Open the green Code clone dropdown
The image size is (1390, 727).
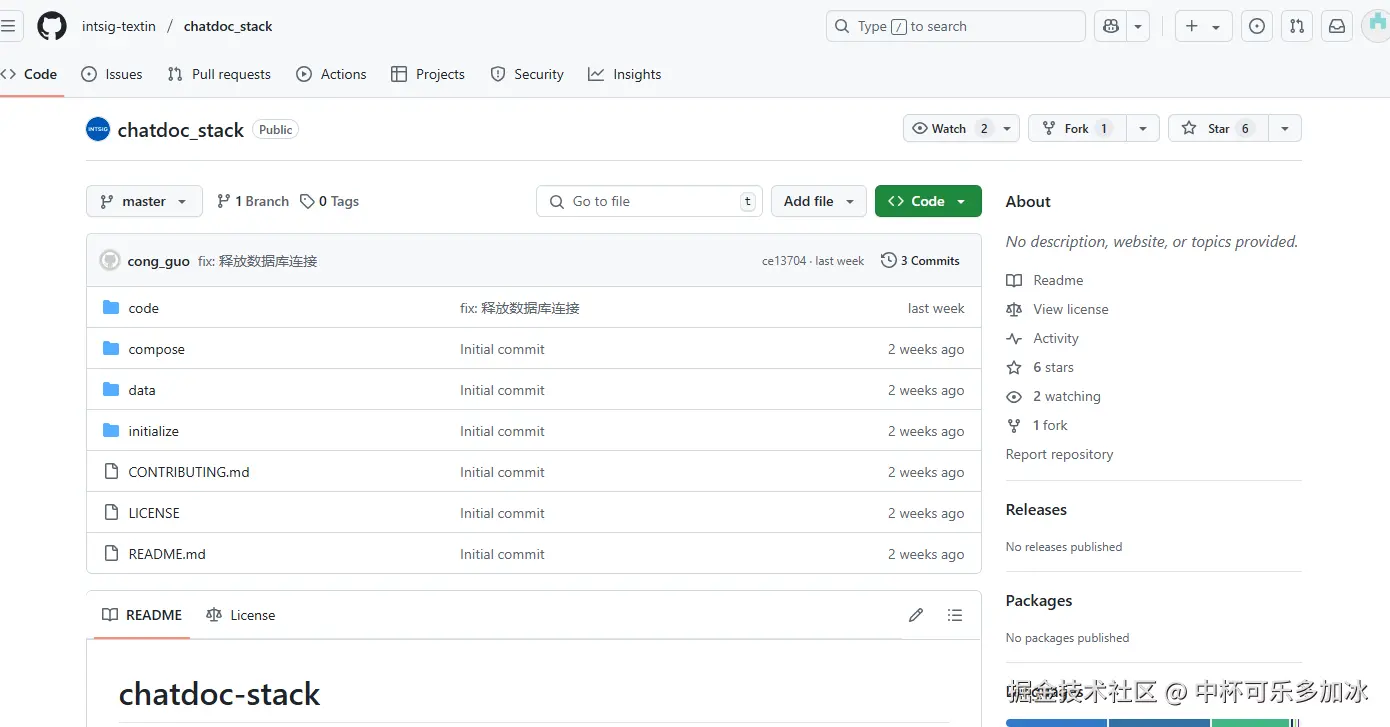tap(928, 201)
